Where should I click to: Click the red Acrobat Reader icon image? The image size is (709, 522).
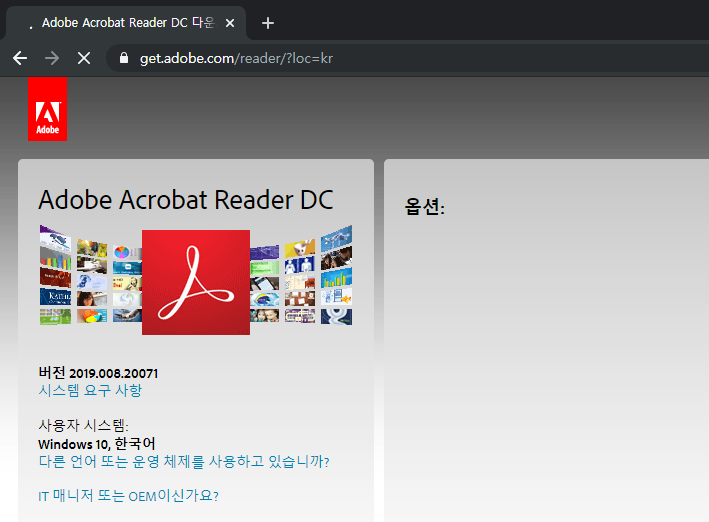tap(196, 282)
